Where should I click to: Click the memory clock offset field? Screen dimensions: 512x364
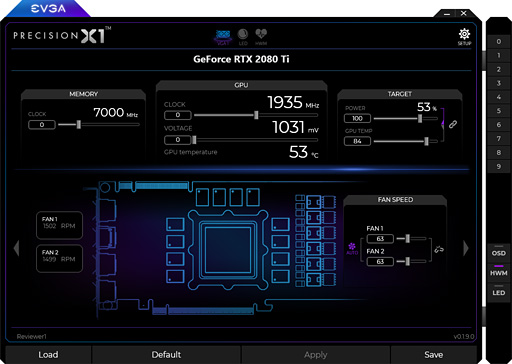42,125
